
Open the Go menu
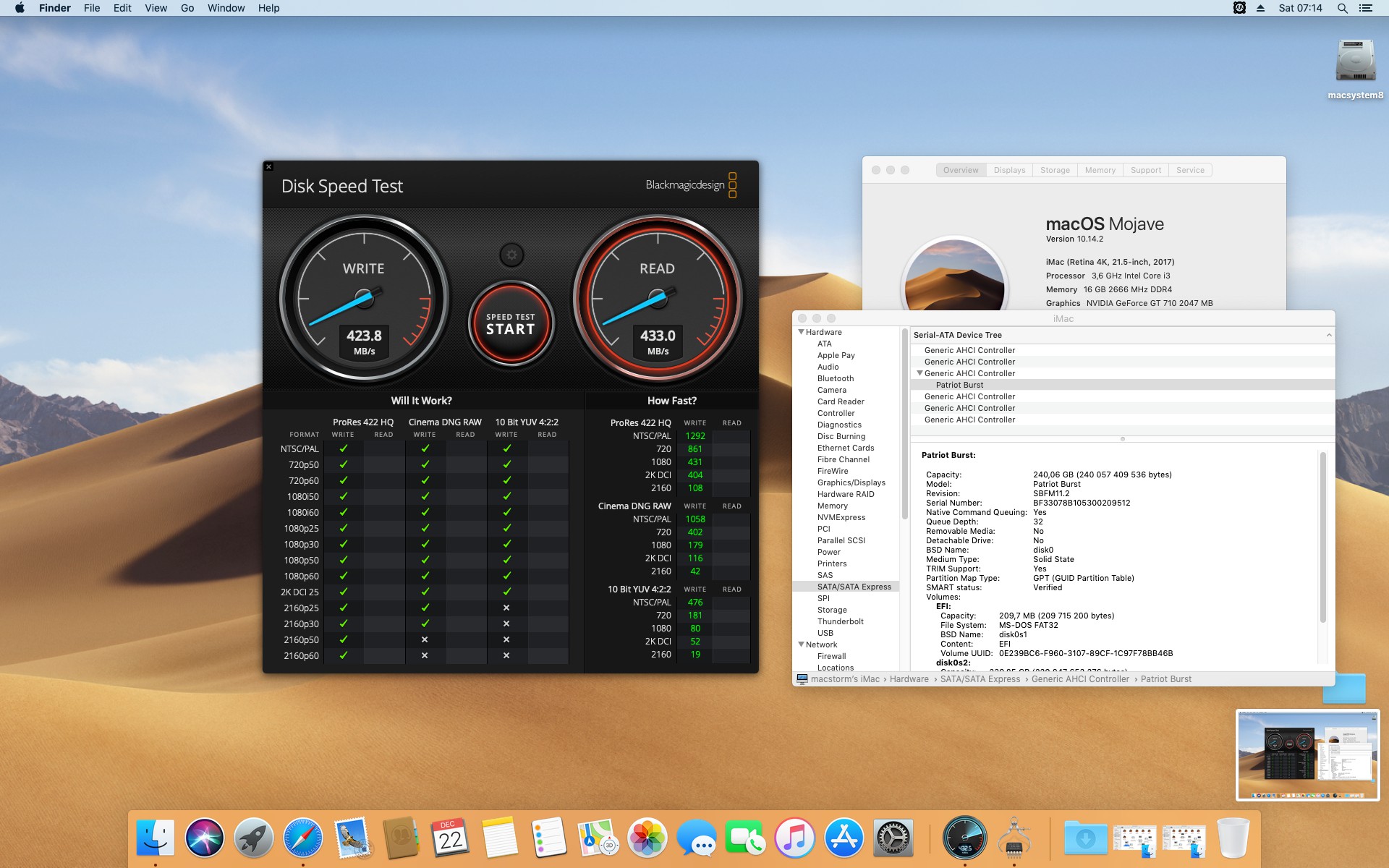click(x=187, y=8)
